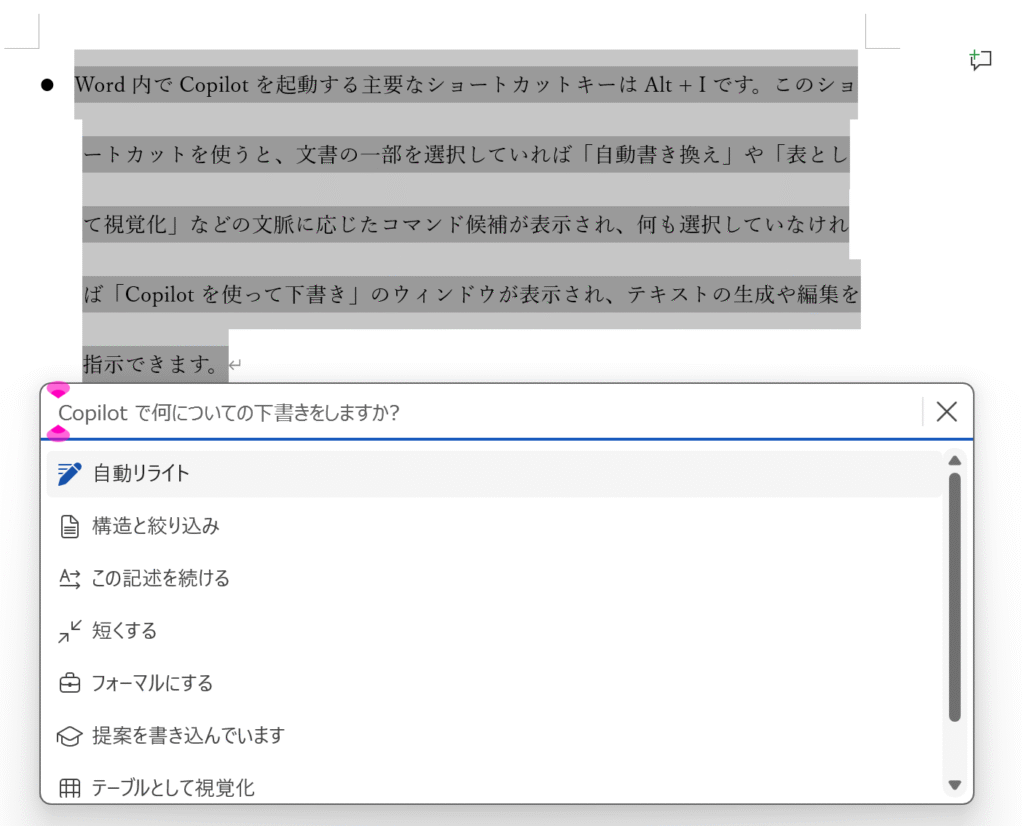Click the upper pink selection handle

point(59,389)
